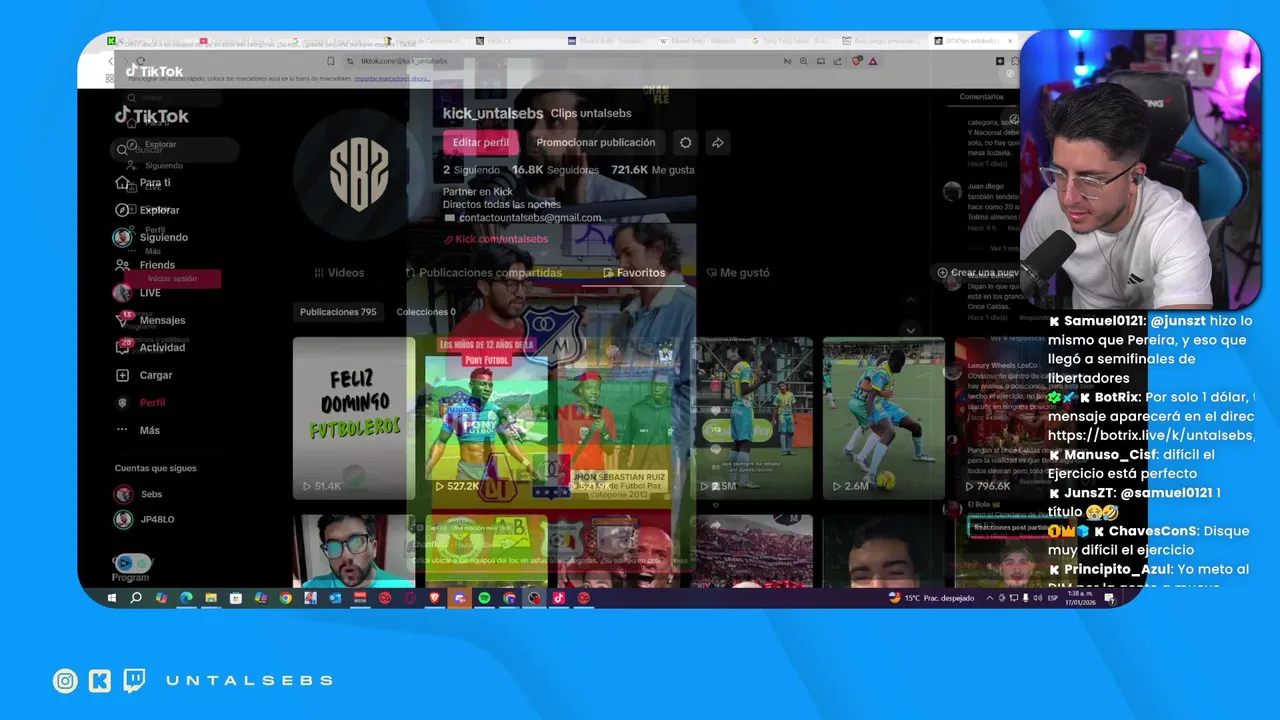Open the Para ti home feed
Screen dimensions: 1280x720
tap(145, 183)
